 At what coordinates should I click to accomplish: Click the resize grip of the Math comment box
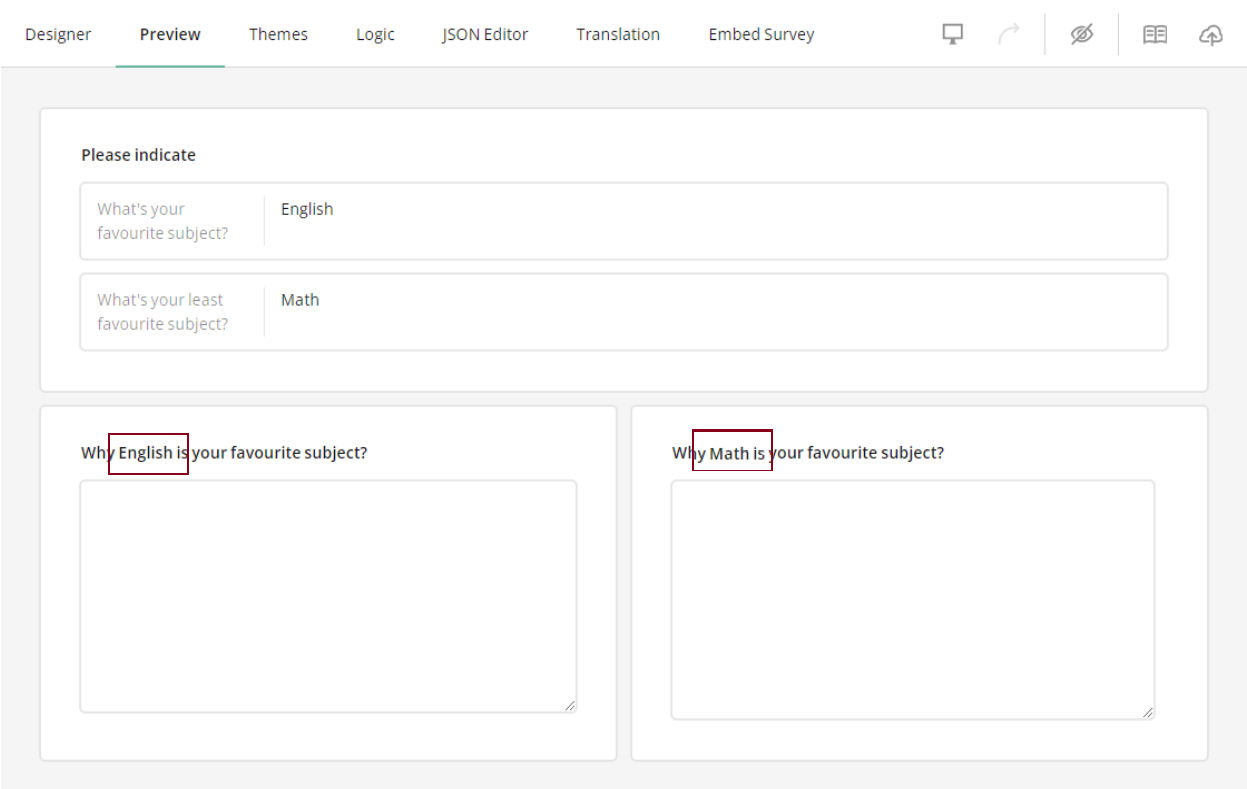1148,712
